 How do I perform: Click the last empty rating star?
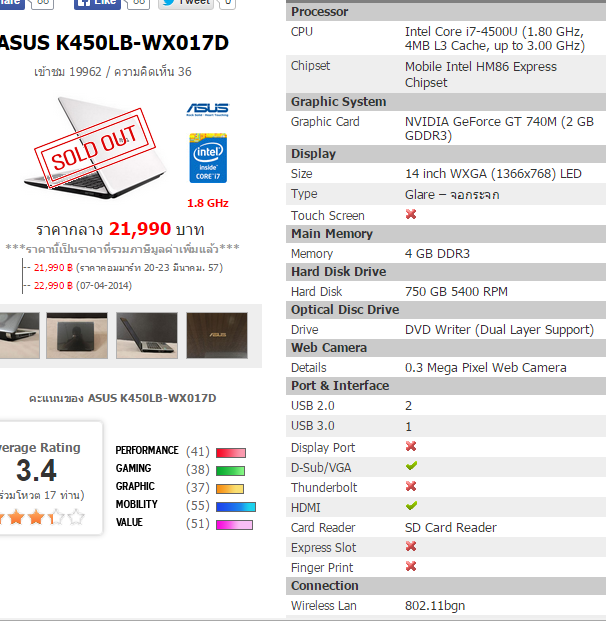(76, 517)
